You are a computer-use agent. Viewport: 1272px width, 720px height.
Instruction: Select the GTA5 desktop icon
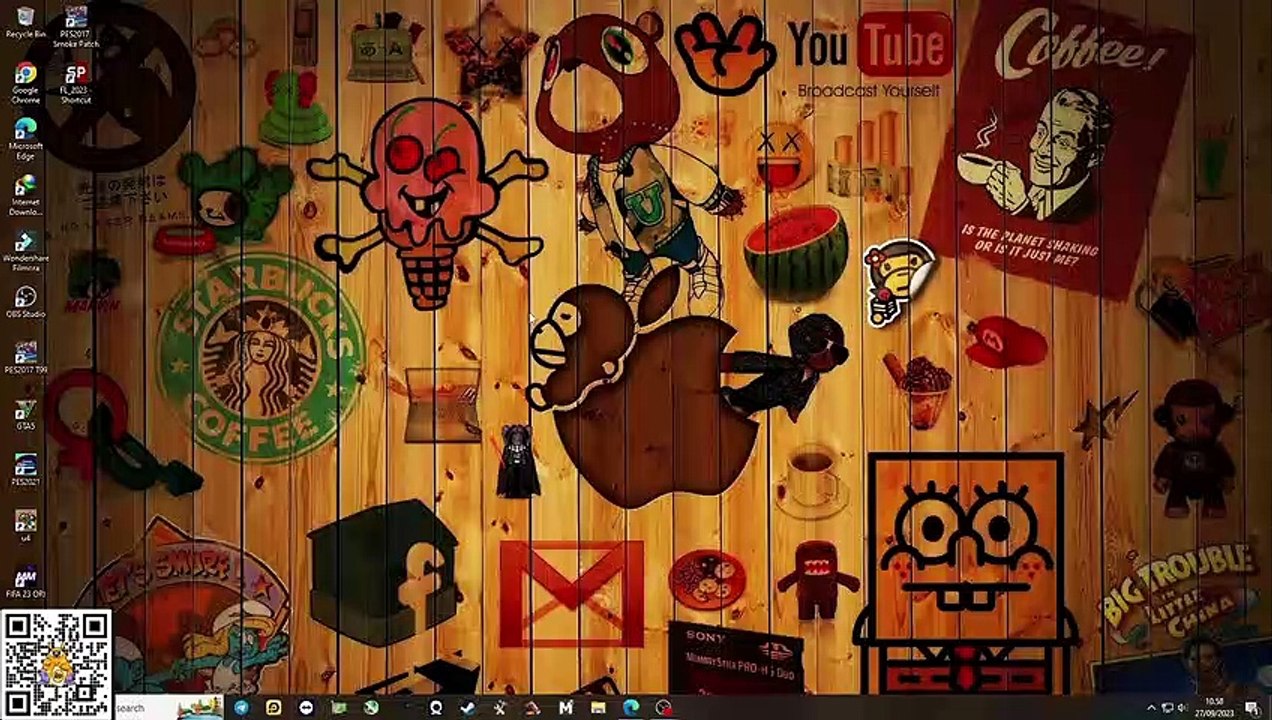point(25,414)
